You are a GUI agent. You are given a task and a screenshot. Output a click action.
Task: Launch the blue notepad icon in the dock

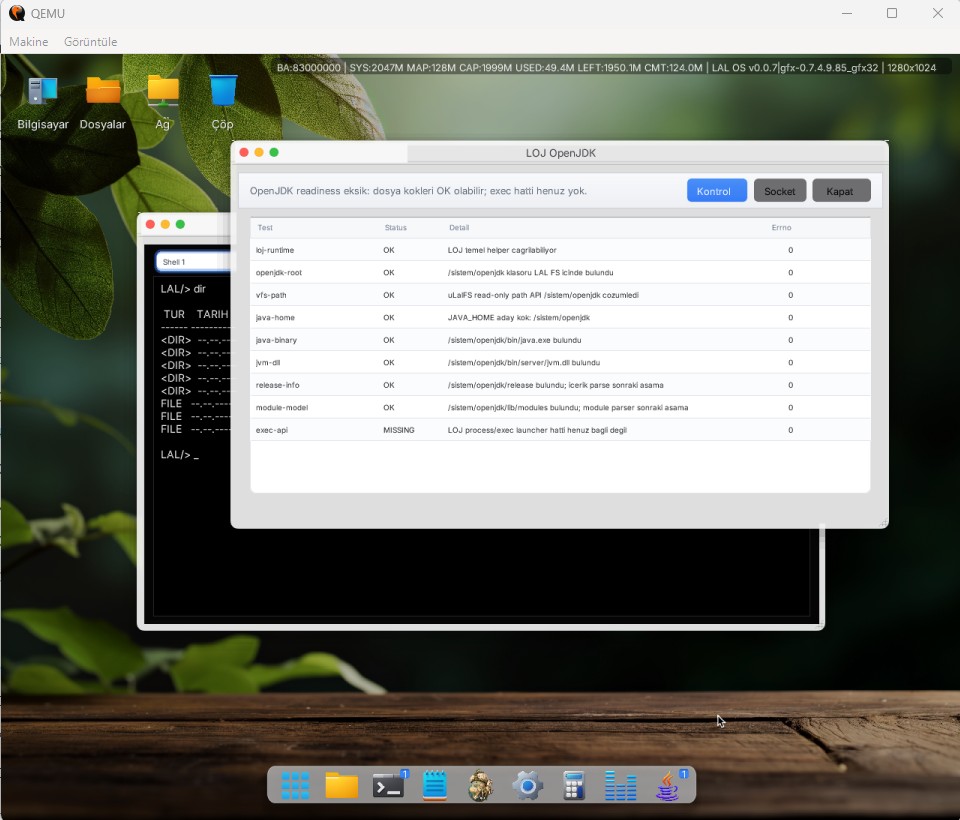(x=435, y=785)
